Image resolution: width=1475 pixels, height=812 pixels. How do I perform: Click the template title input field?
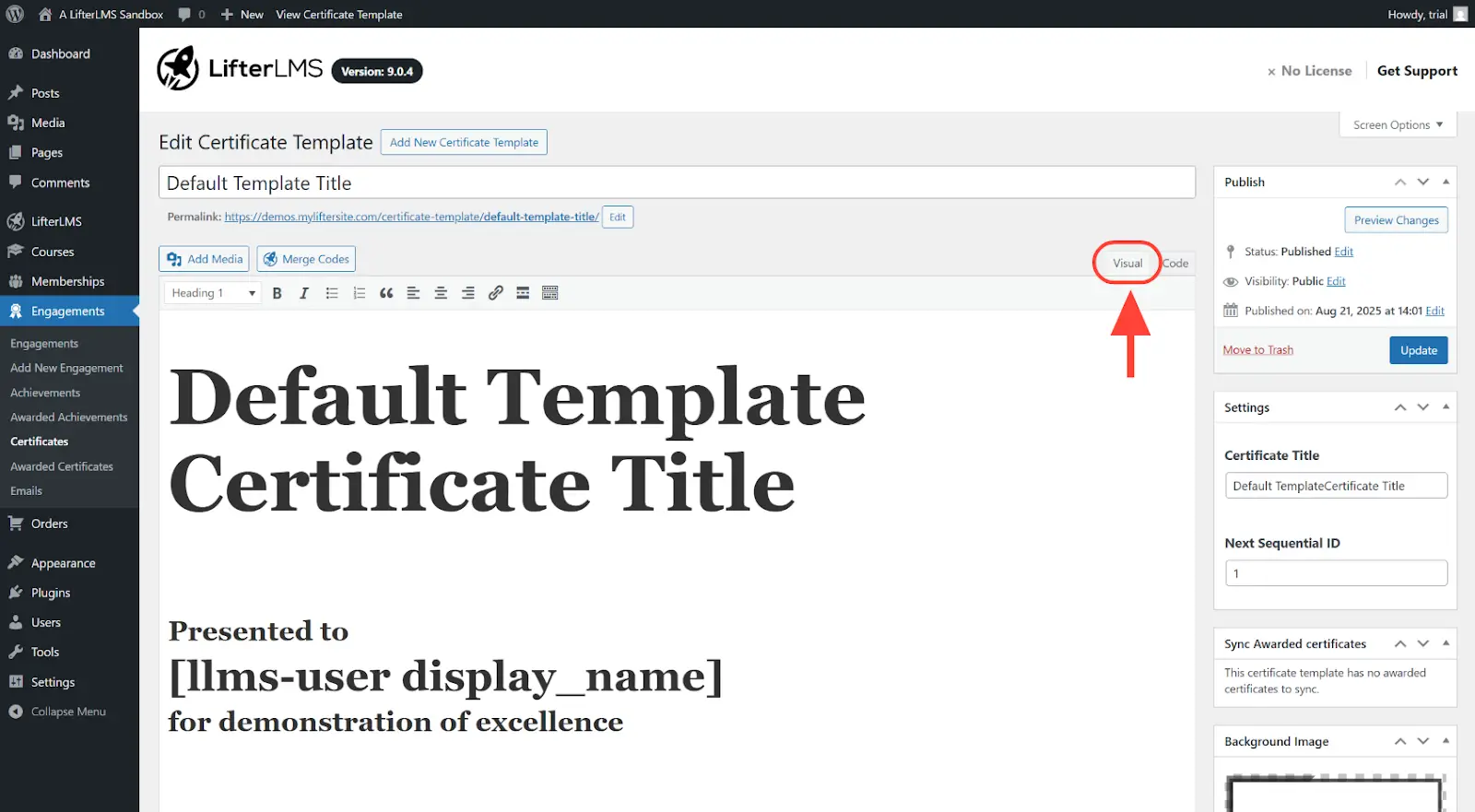tap(677, 182)
